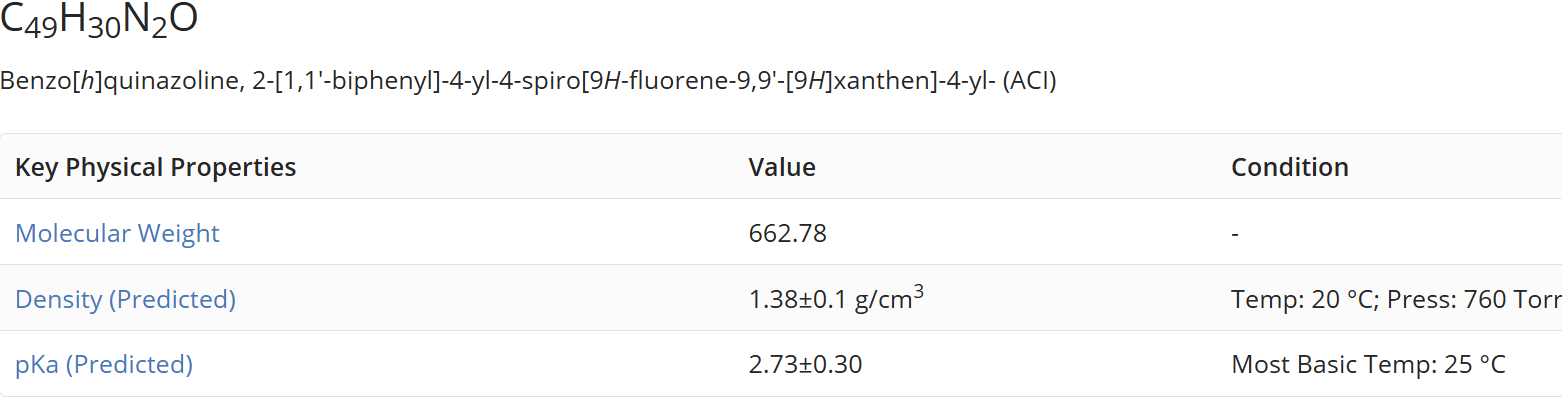Click the C49H30N2O molecular formula heading
Viewport: 1562px width, 401px height.
tap(99, 21)
